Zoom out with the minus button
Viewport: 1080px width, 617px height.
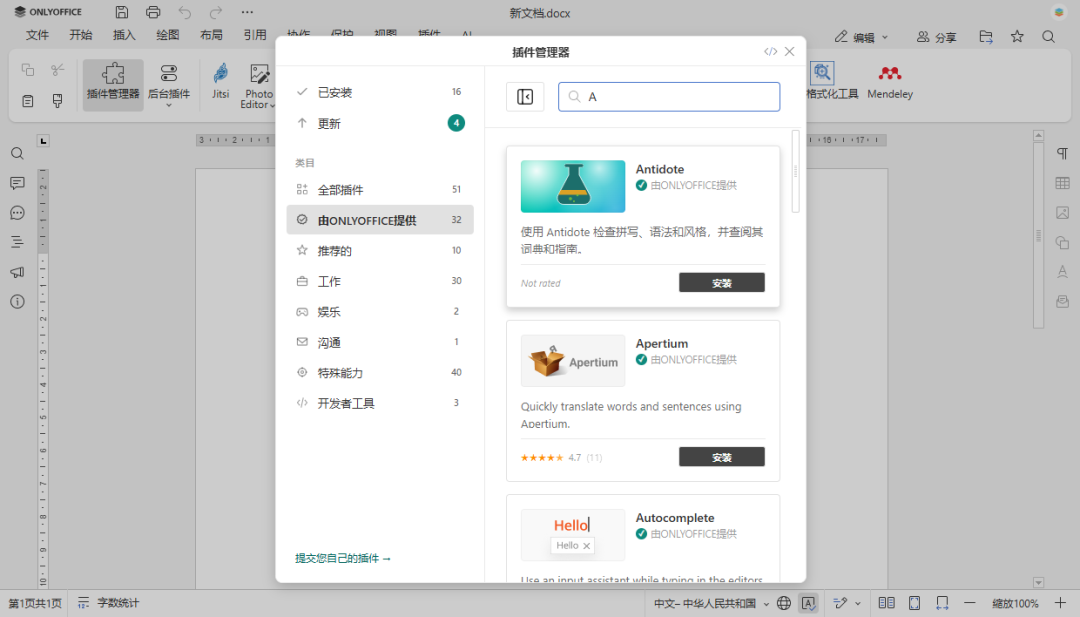[970, 603]
